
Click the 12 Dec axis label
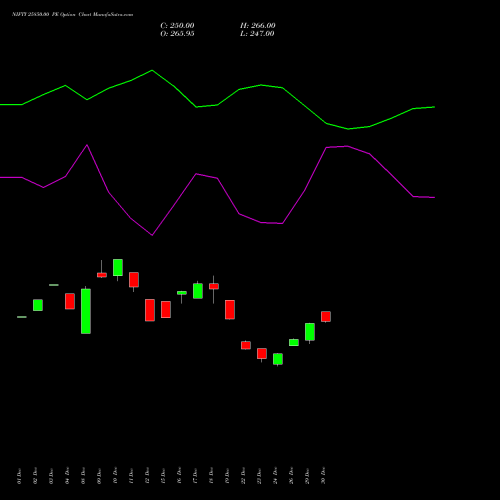point(147,476)
